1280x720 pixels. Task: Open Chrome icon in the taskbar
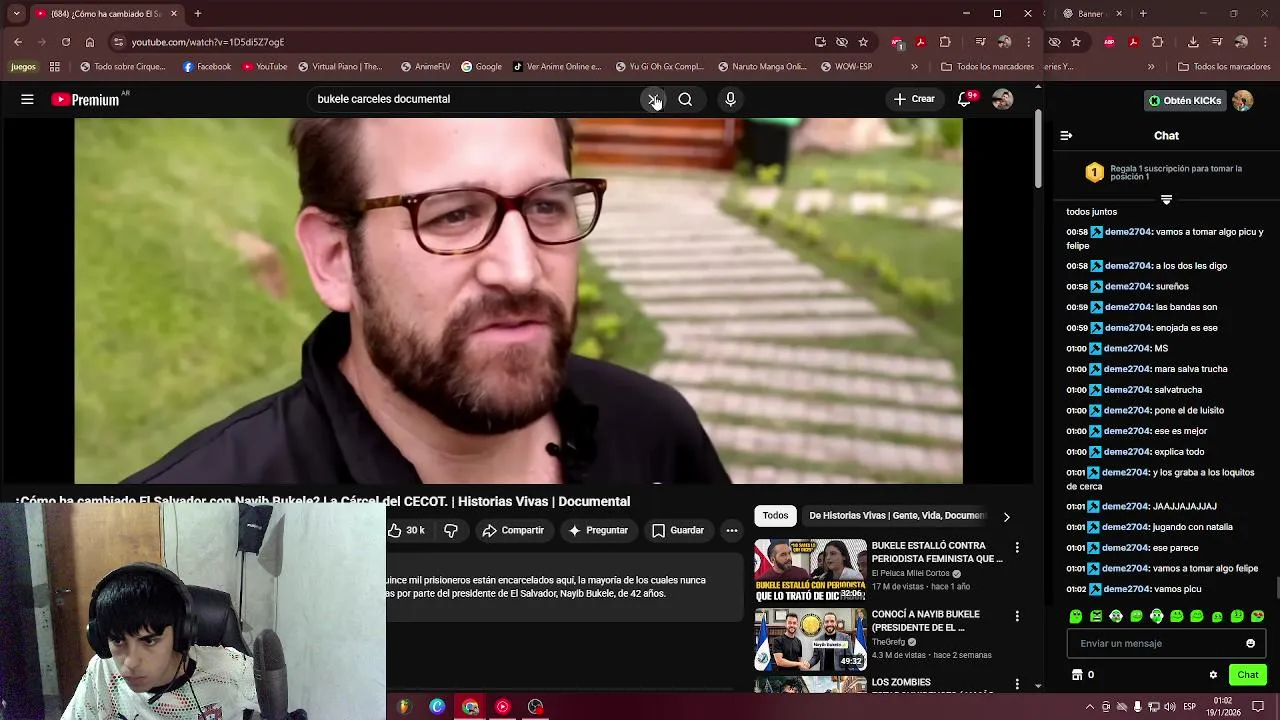pos(470,707)
